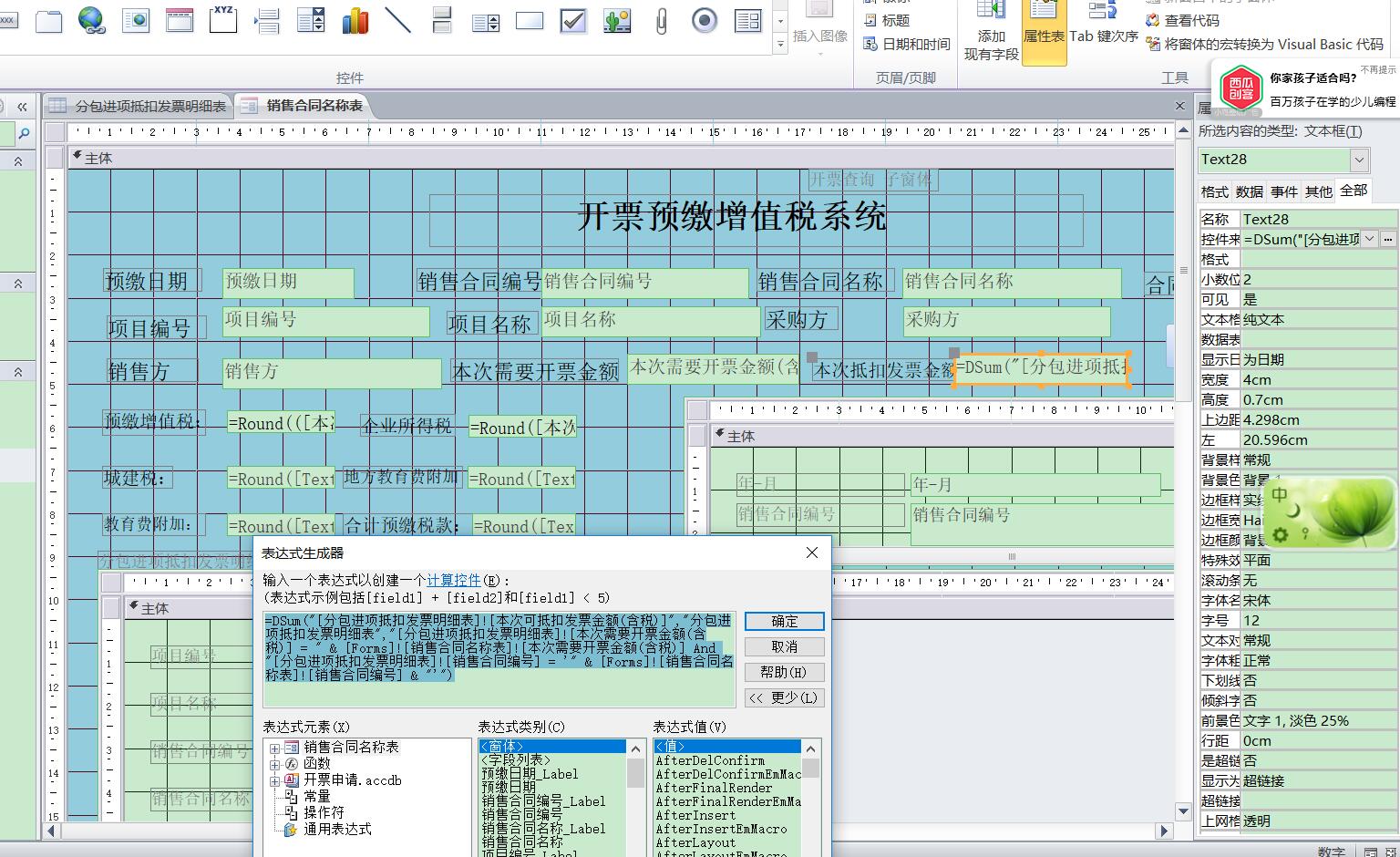Select the Line drawing control

398,20
